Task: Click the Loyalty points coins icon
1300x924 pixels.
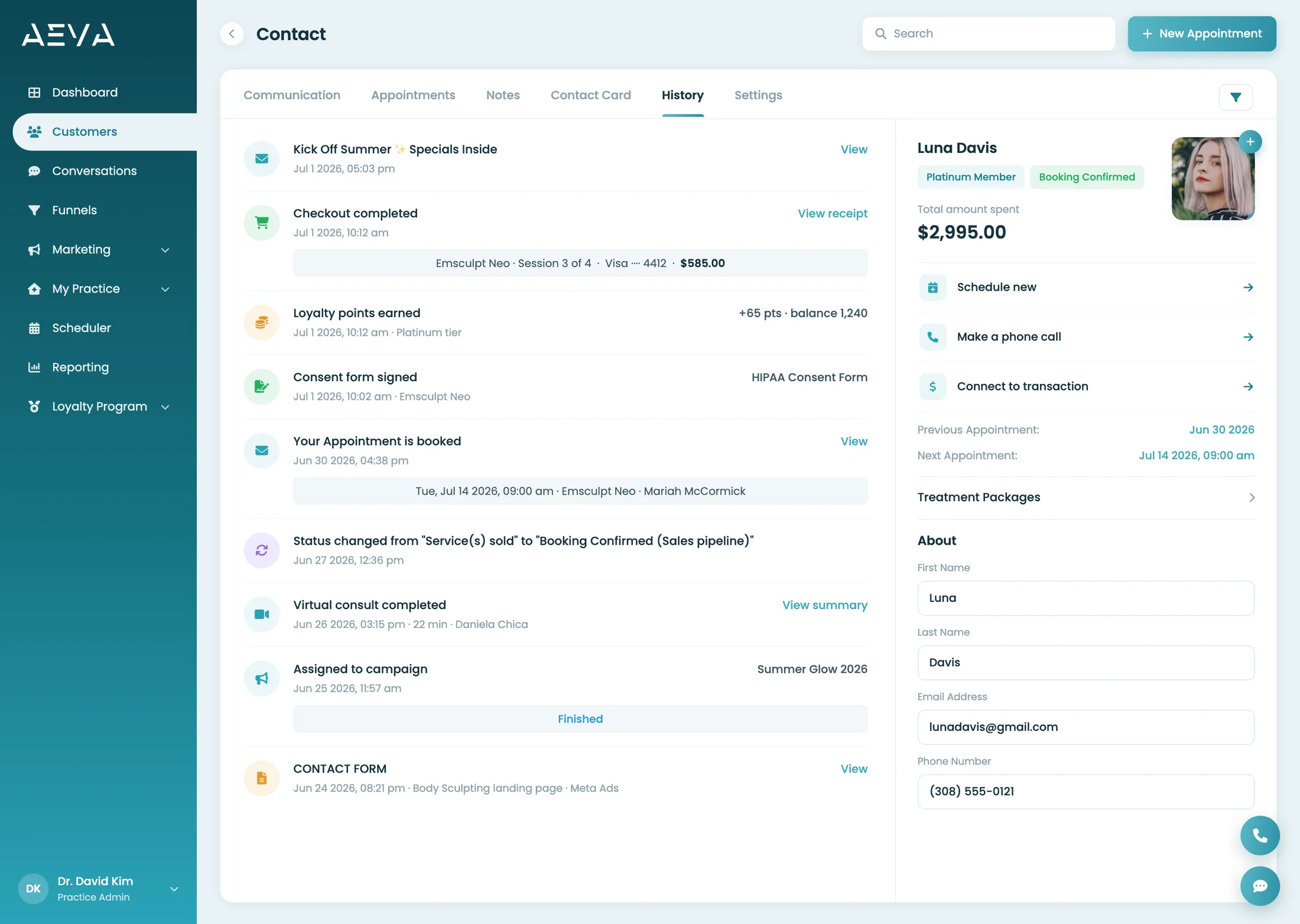Action: tap(262, 323)
